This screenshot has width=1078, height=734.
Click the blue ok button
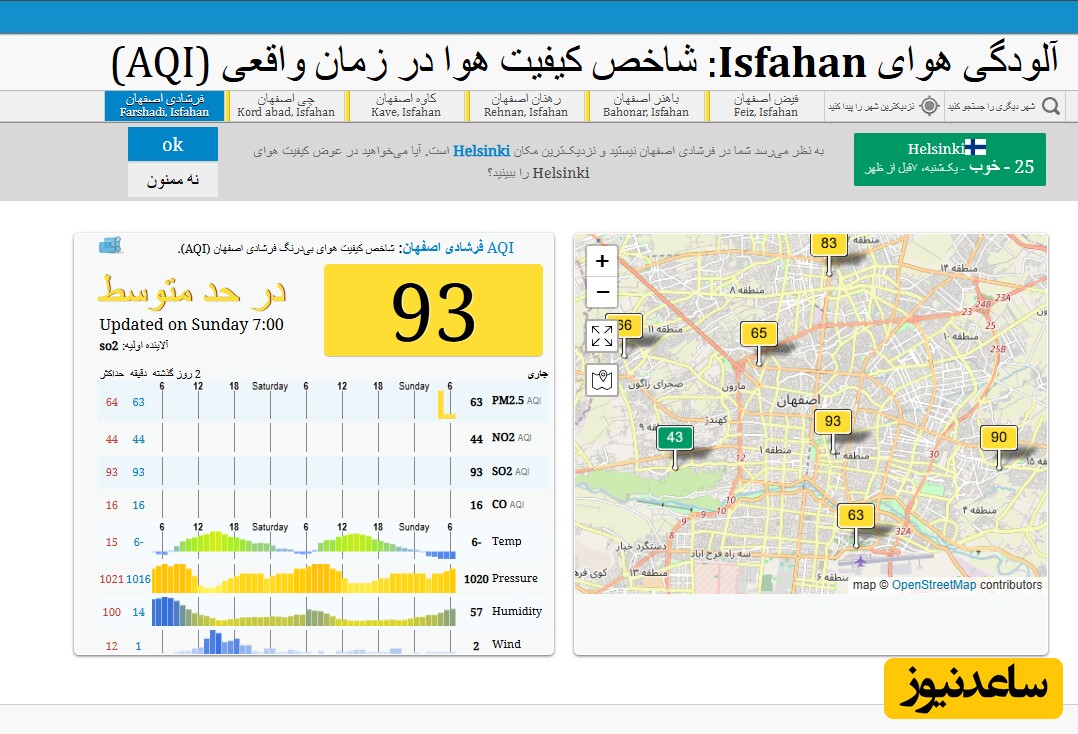[x=173, y=144]
